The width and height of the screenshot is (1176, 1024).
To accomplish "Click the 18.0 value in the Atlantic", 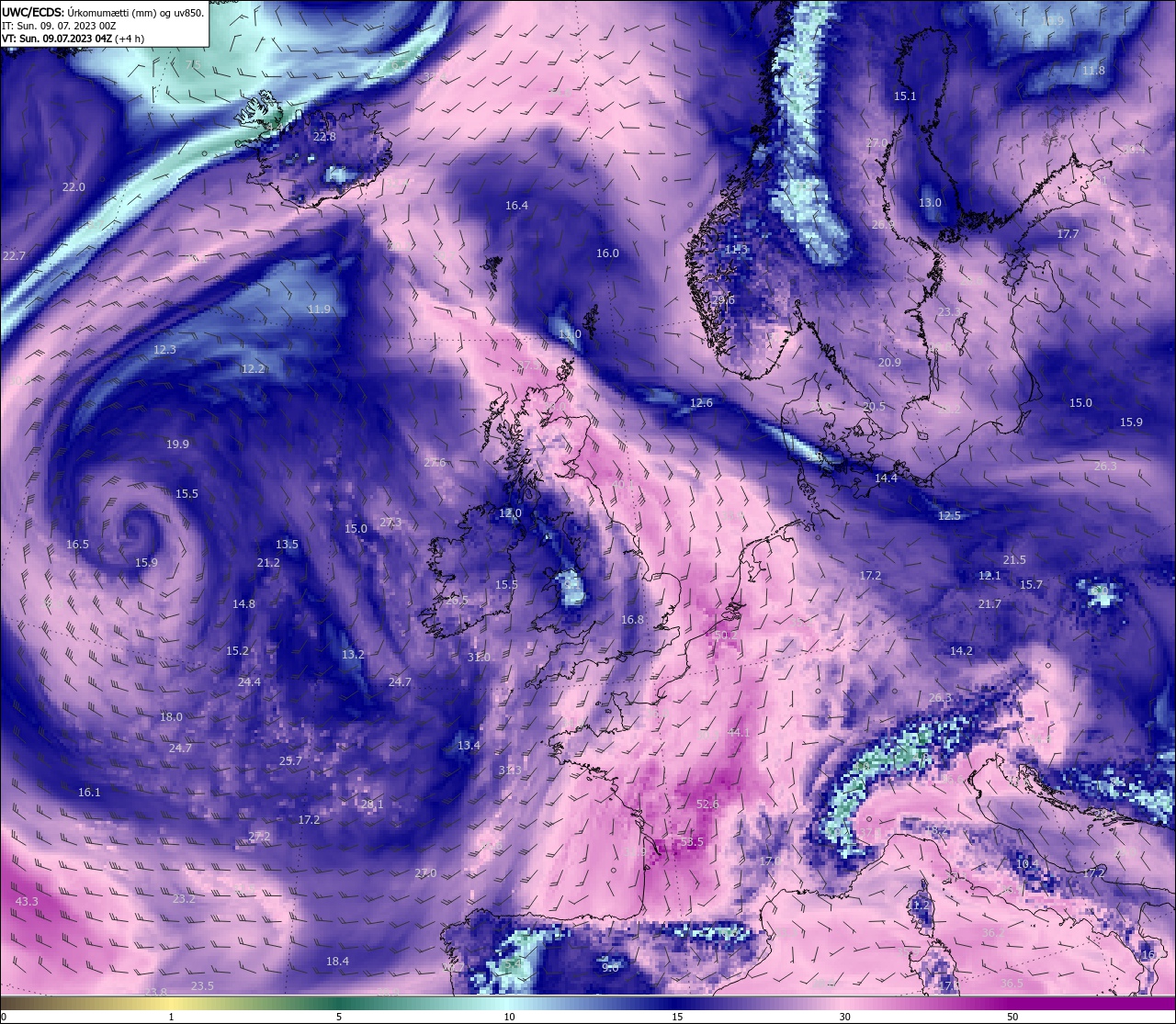I will pyautogui.click(x=171, y=716).
